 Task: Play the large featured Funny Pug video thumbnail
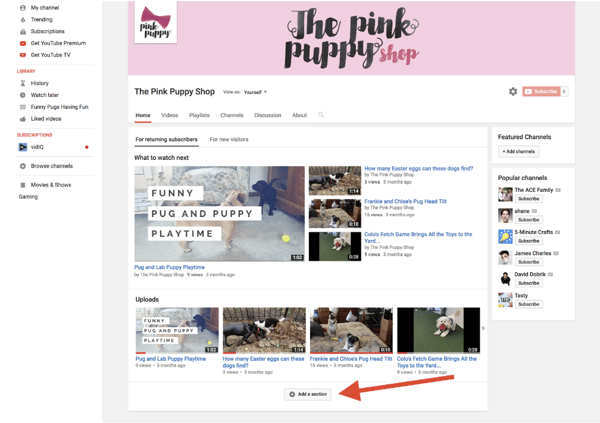[x=219, y=214]
